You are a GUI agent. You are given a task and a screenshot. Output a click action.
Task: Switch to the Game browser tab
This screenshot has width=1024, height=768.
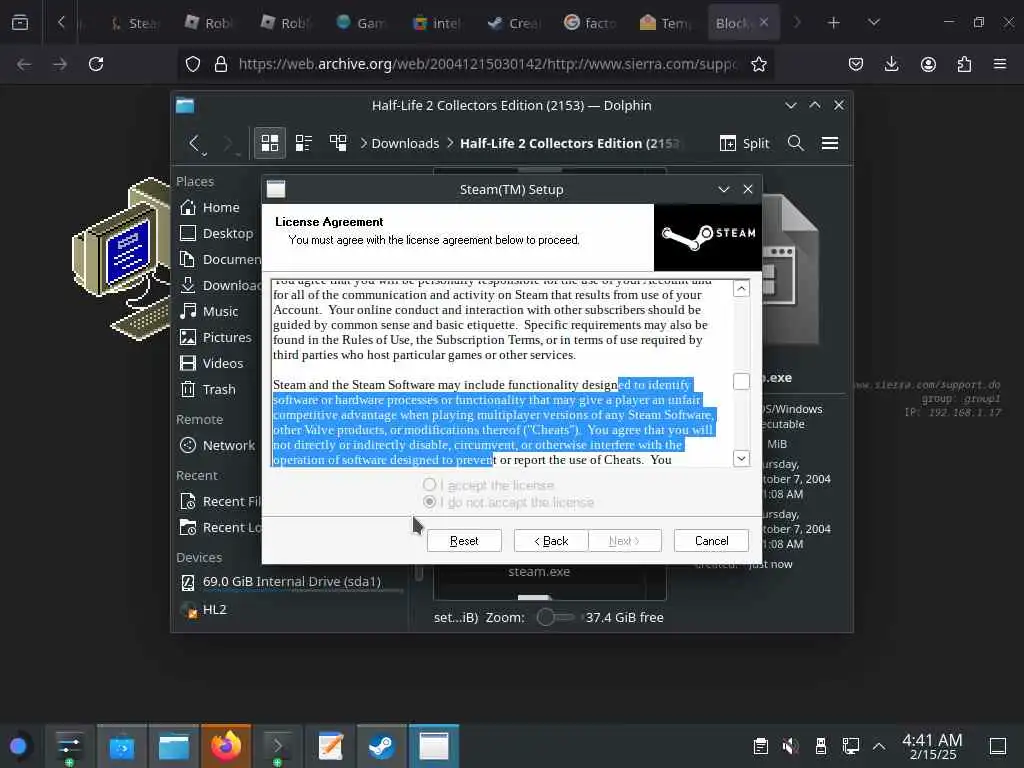point(362,23)
